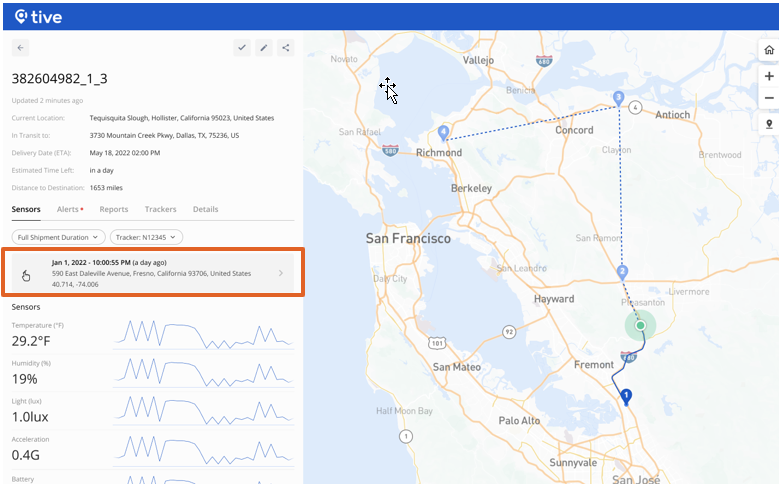Click the map home view icon
This screenshot has height=484, width=779.
click(x=768, y=50)
